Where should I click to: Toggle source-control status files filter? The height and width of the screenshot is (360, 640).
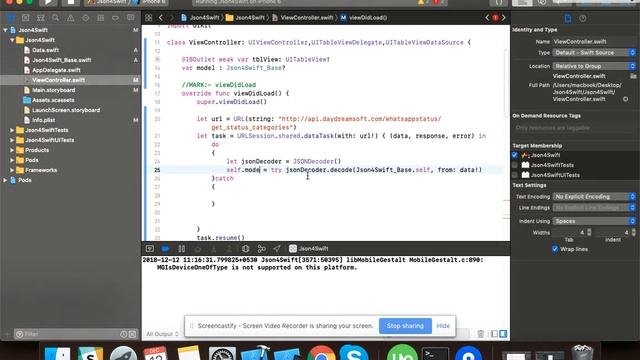click(x=132, y=334)
